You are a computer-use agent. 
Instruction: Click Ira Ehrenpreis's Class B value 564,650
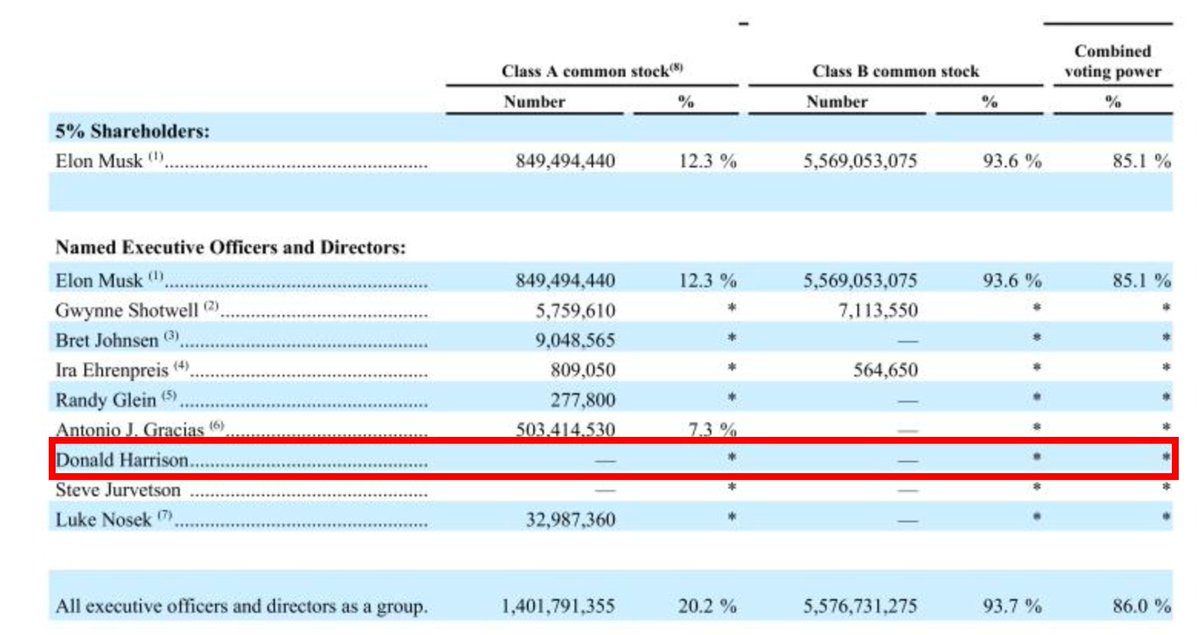pyautogui.click(x=885, y=370)
